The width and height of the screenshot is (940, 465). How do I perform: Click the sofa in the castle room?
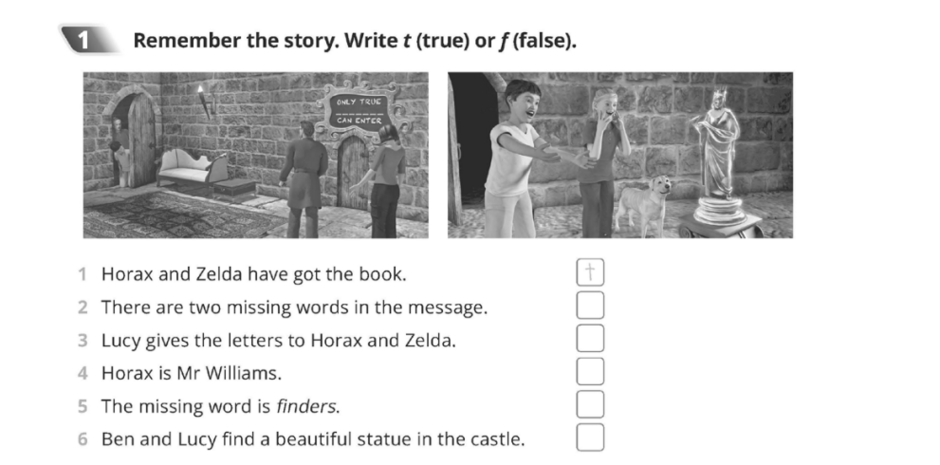(192, 168)
